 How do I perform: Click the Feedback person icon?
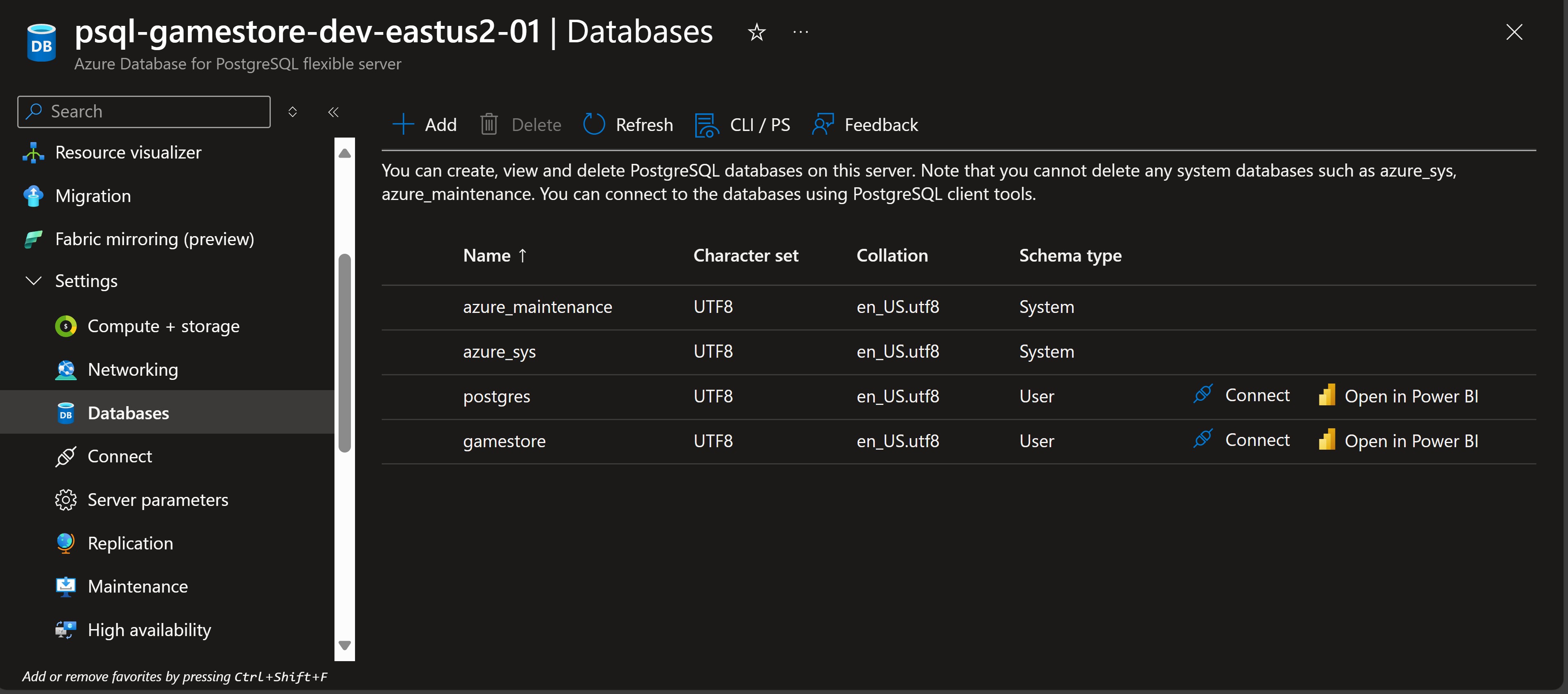(x=822, y=124)
